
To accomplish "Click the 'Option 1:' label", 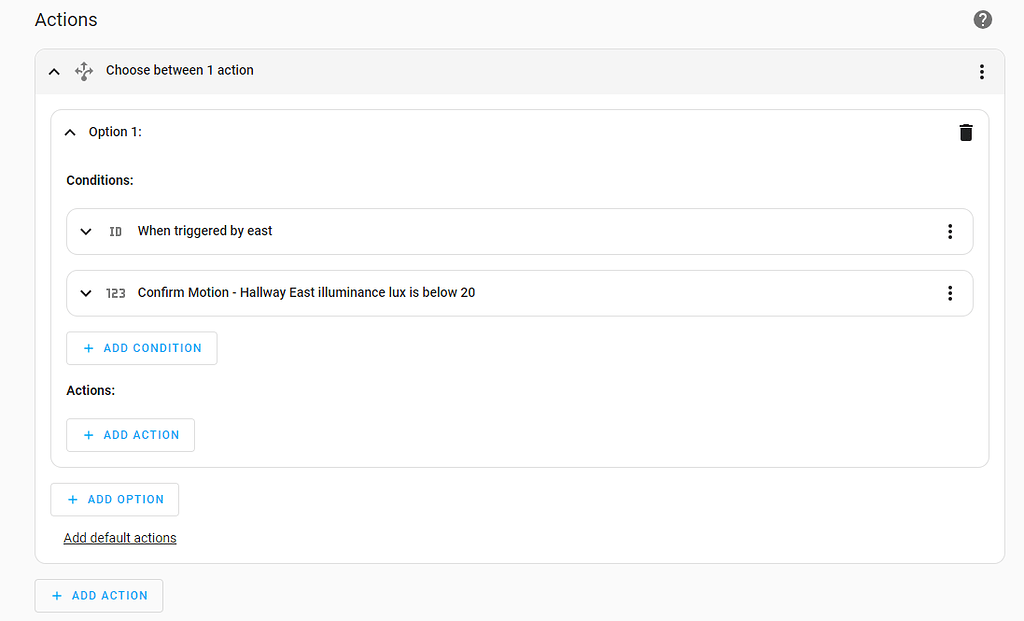I will point(115,132).
